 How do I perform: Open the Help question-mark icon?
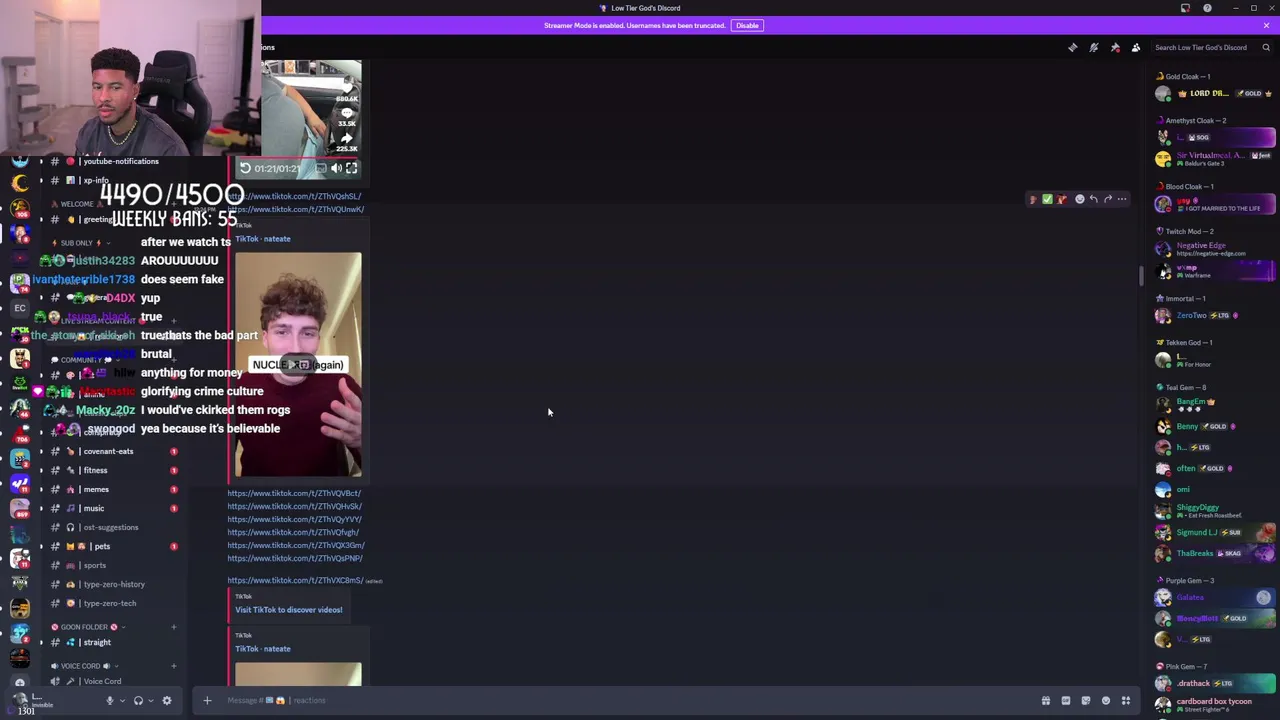[x=1207, y=8]
